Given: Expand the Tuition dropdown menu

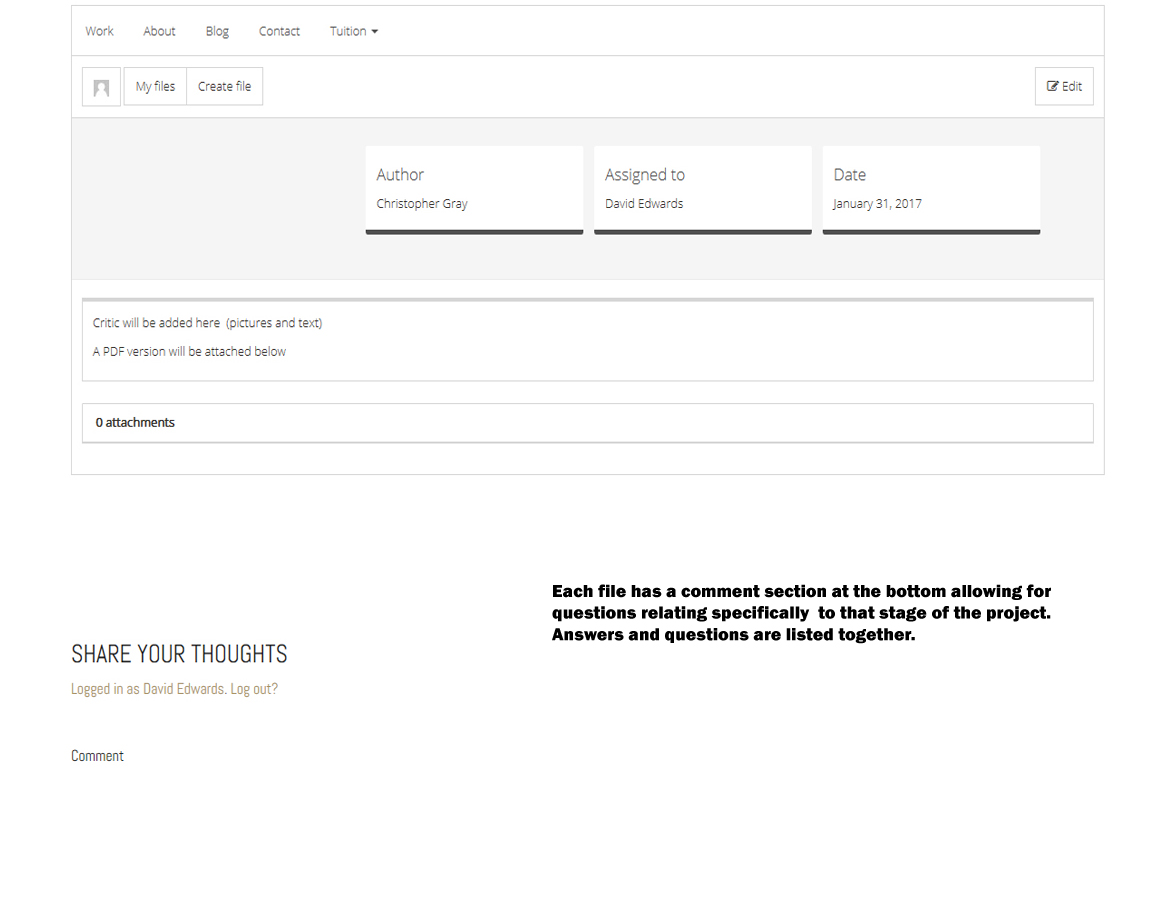Looking at the screenshot, I should [x=353, y=31].
